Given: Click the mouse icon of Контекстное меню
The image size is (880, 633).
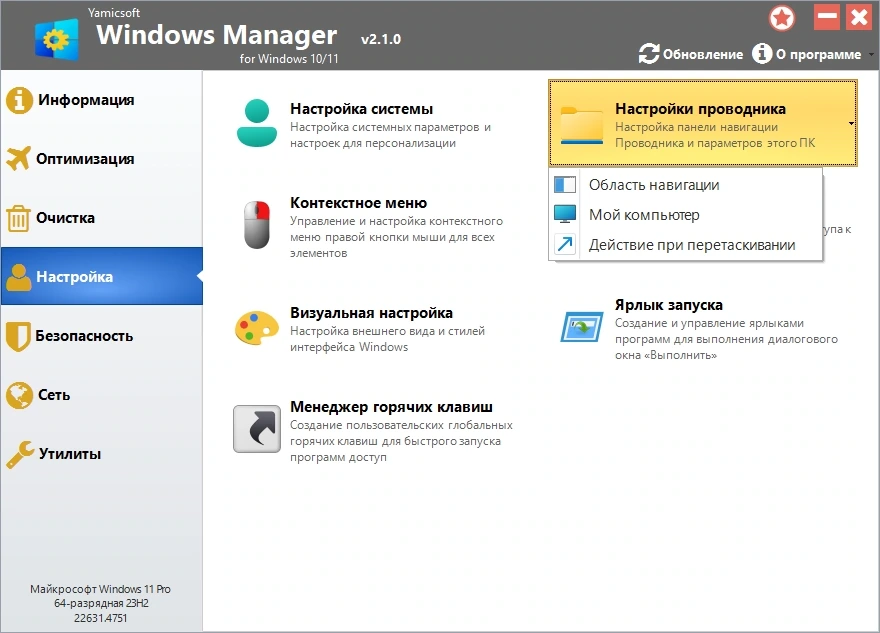Looking at the screenshot, I should [x=257, y=224].
